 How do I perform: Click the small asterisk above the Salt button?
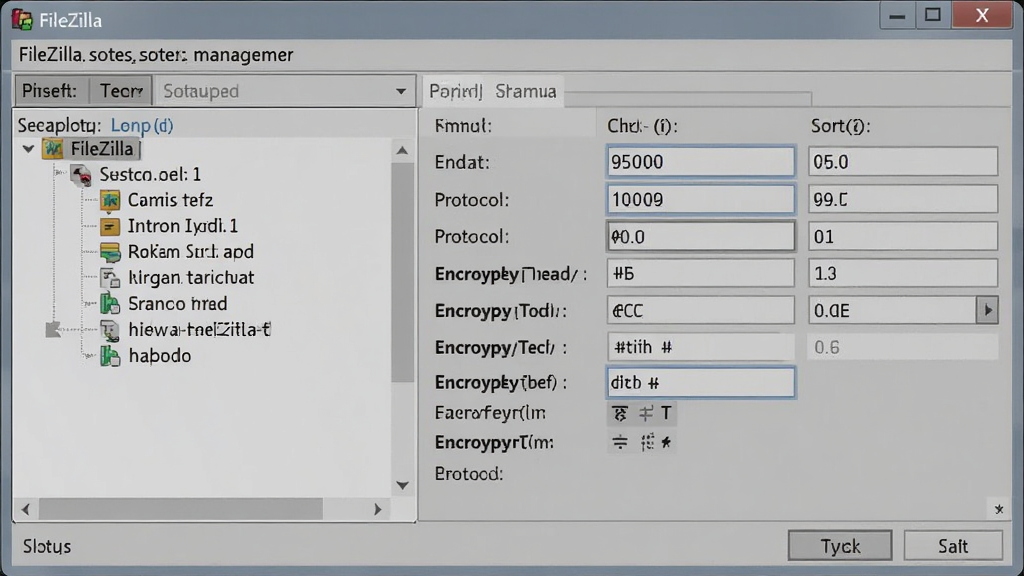pyautogui.click(x=999, y=509)
